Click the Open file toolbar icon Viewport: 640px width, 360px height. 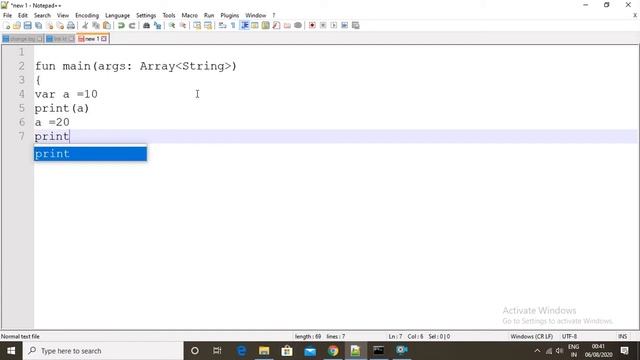(x=17, y=25)
